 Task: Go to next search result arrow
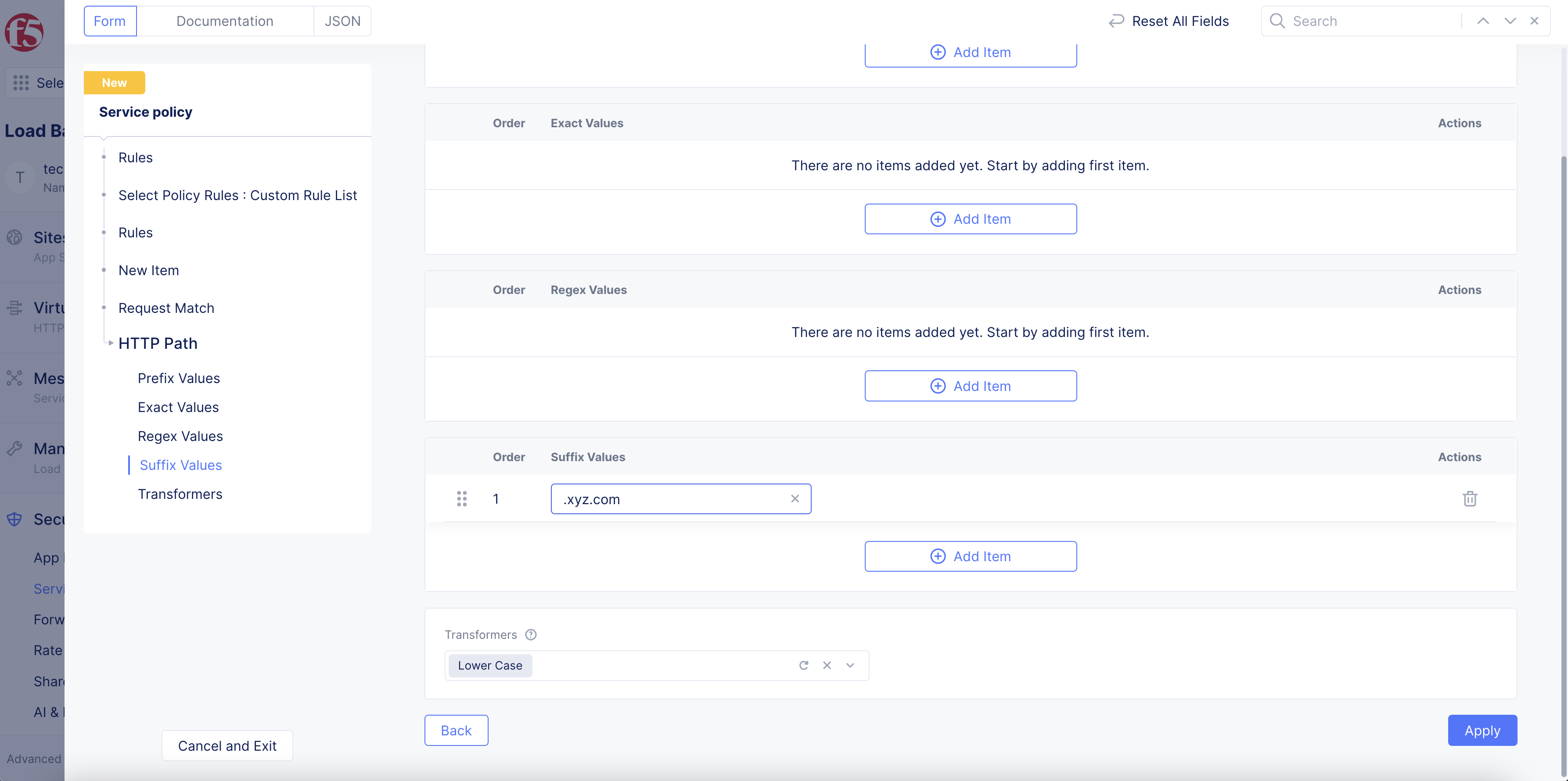click(1510, 21)
